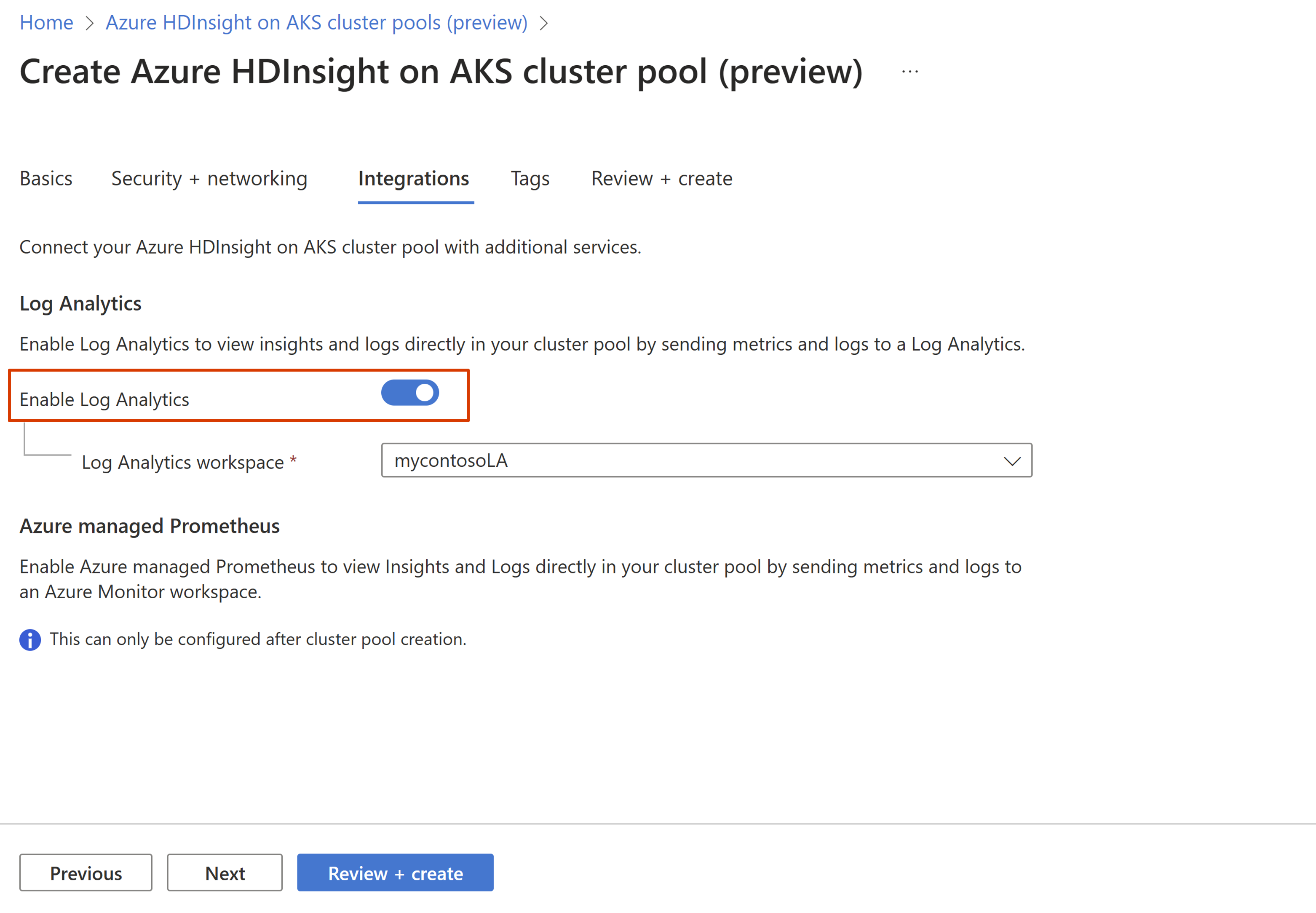This screenshot has width=1316, height=913.
Task: Click breadcrumb chevron after Home
Action: (89, 24)
